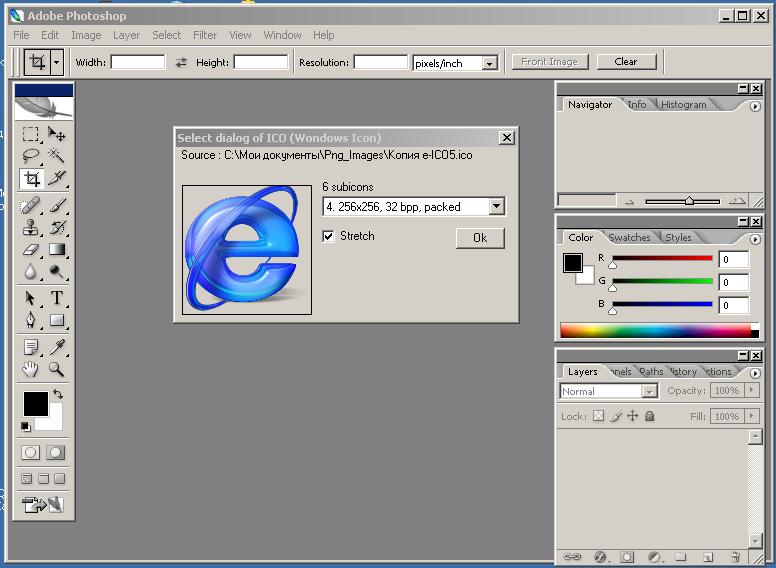Select the Type tool

click(x=56, y=298)
